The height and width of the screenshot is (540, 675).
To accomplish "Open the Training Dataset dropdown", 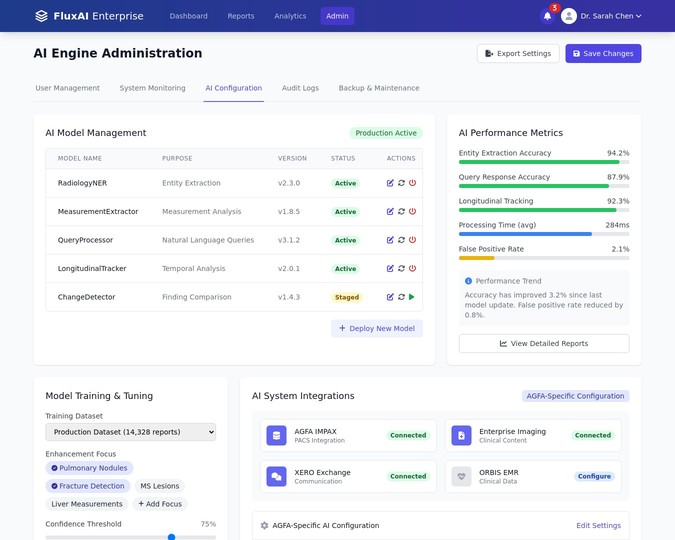I will point(130,432).
